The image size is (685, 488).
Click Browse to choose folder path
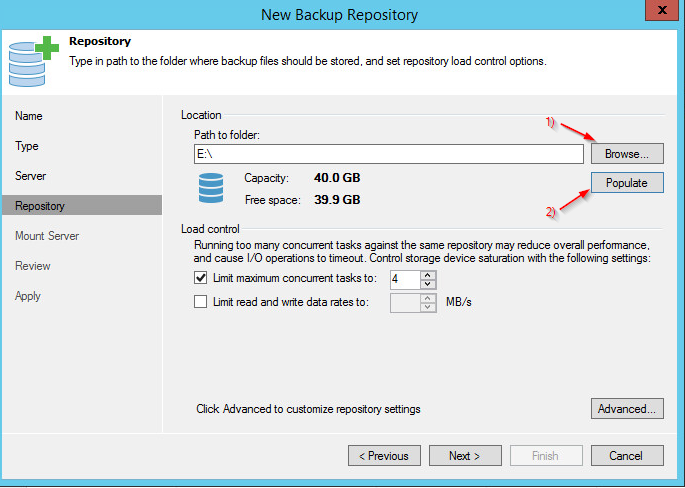(627, 154)
